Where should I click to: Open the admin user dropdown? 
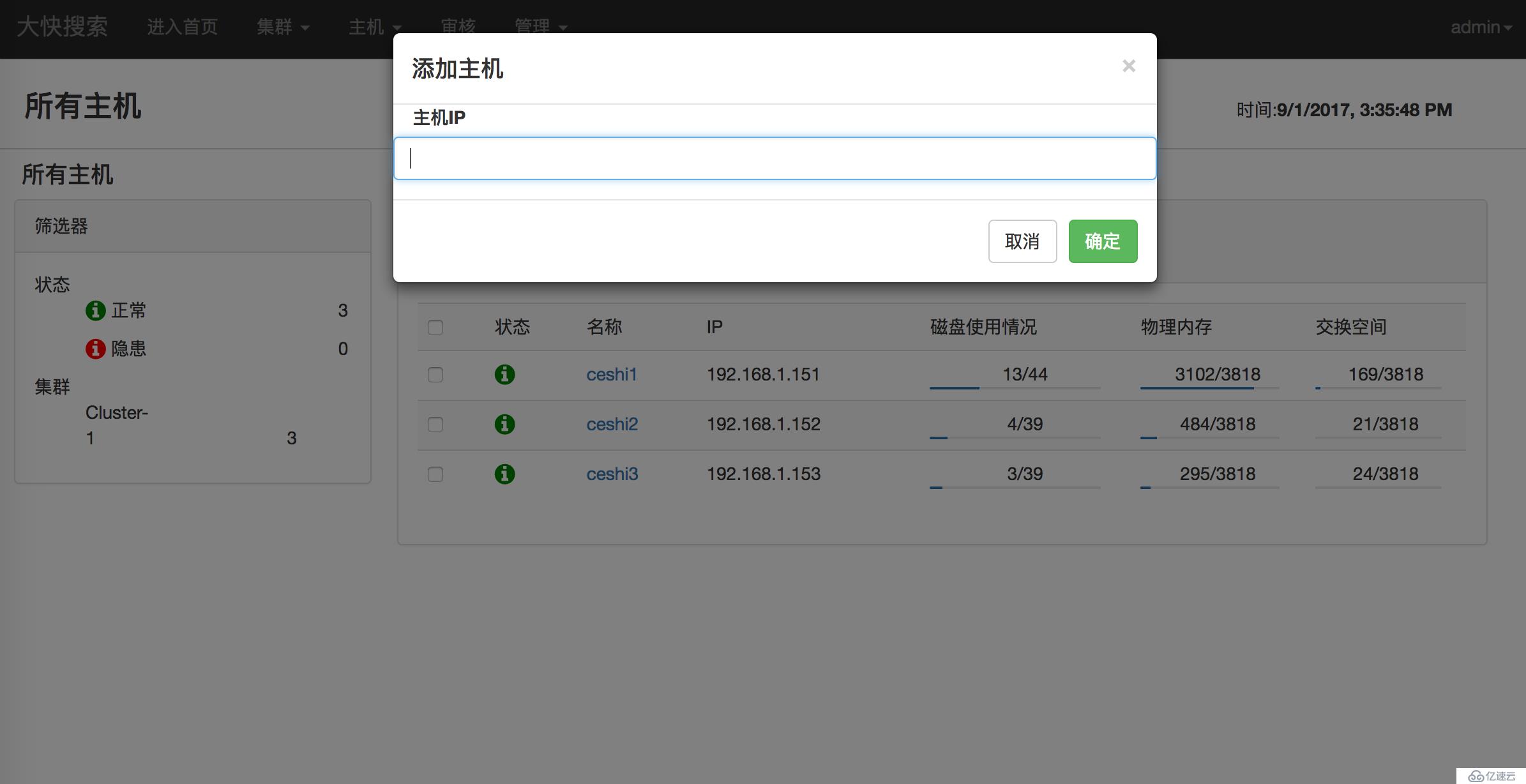(1481, 27)
